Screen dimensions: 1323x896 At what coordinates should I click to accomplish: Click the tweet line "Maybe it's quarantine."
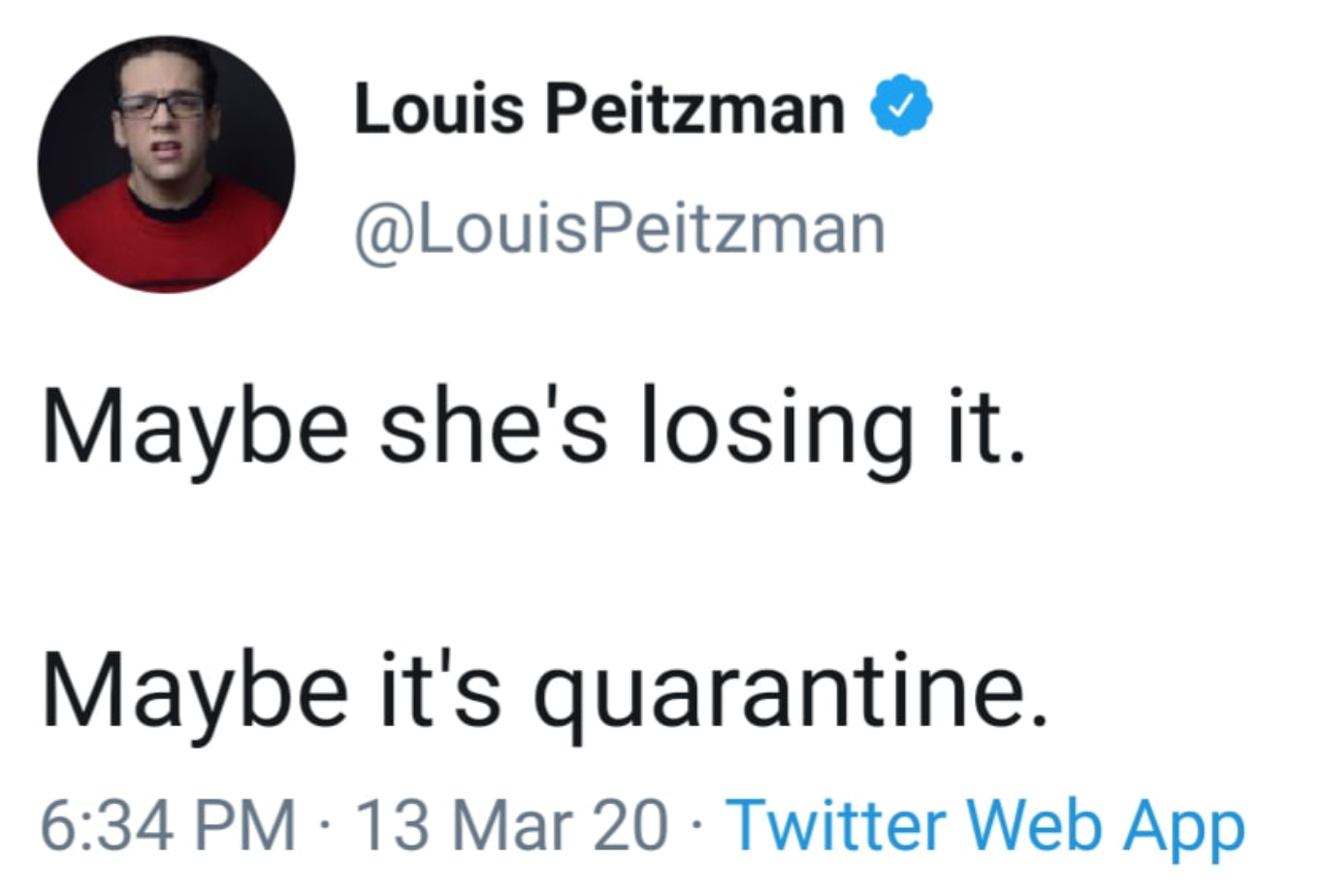coord(545,691)
